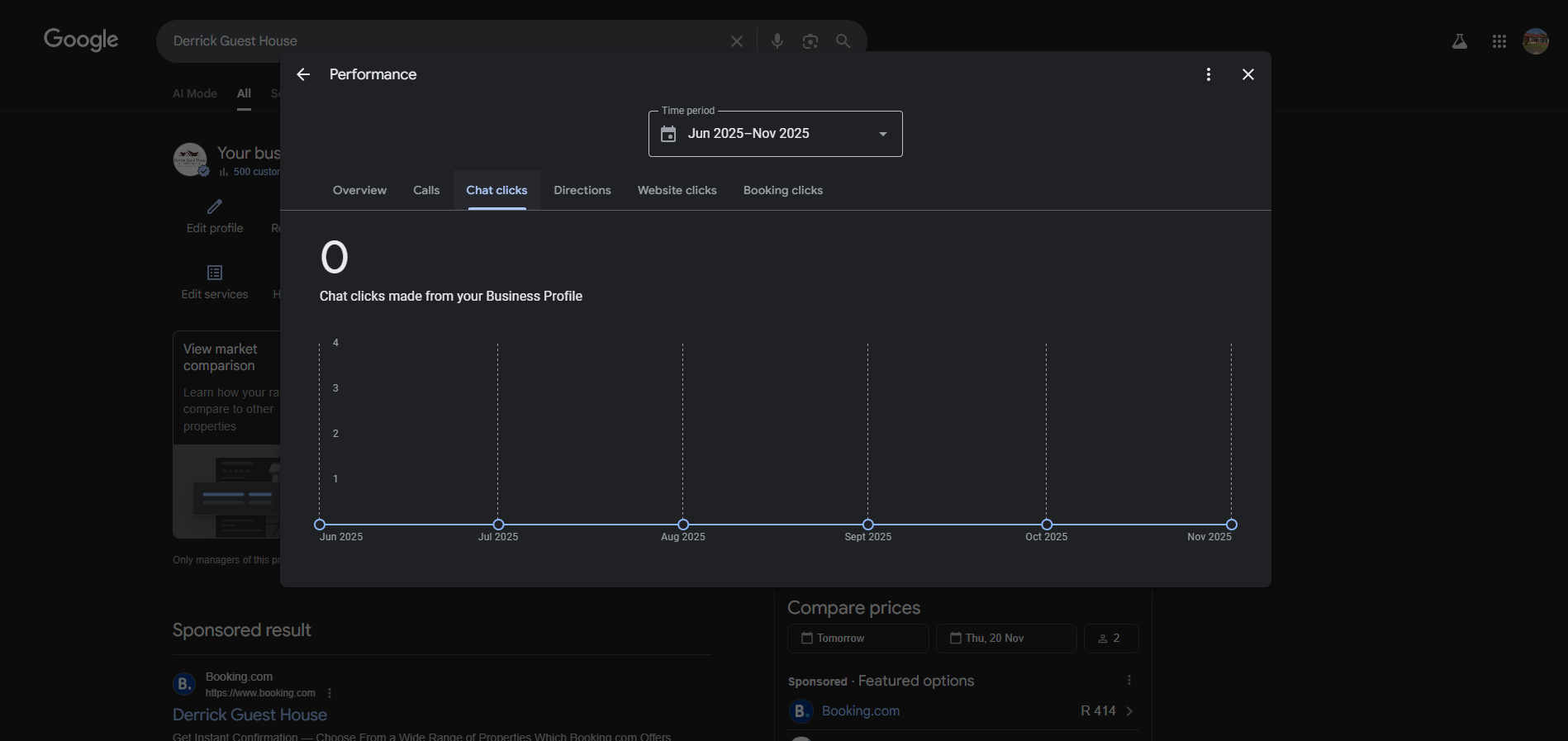Click the Google logo

pos(81,40)
